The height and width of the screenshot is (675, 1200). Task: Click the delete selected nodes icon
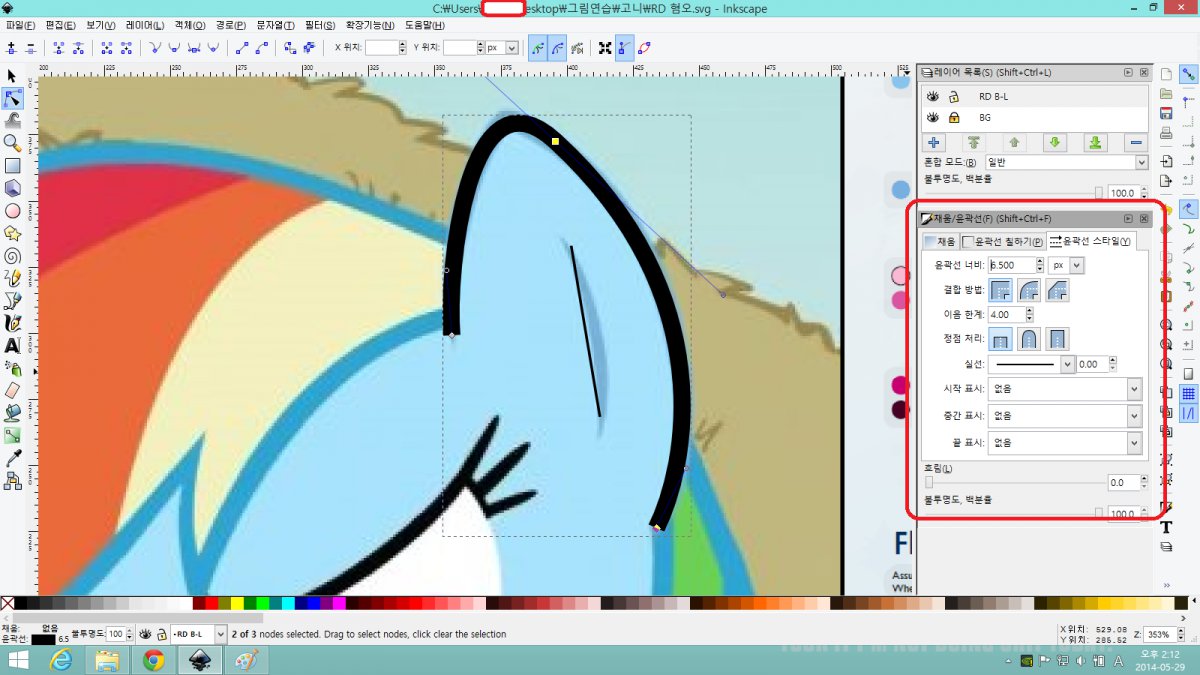(x=31, y=47)
